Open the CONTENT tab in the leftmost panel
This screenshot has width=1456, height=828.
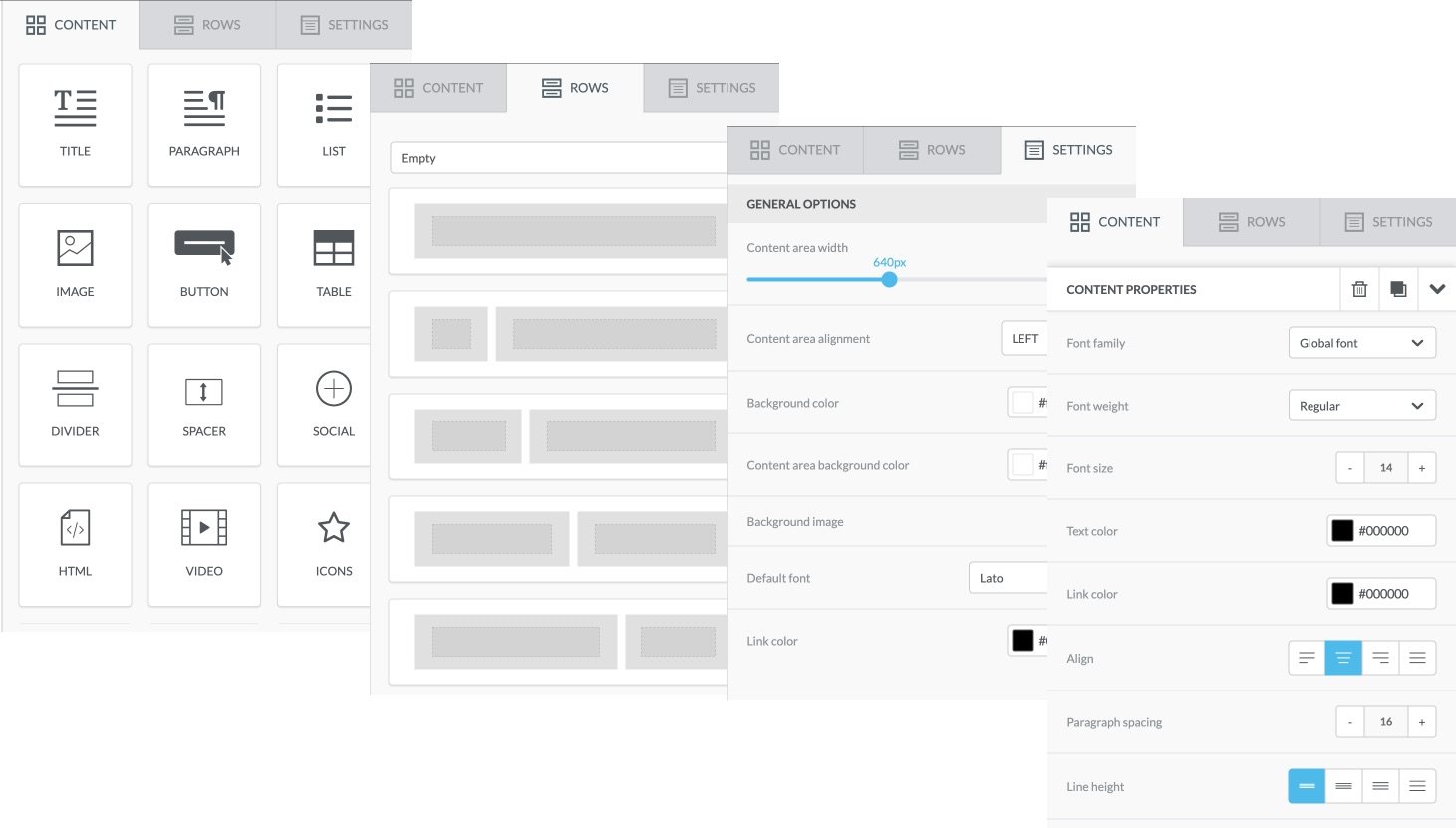click(70, 24)
